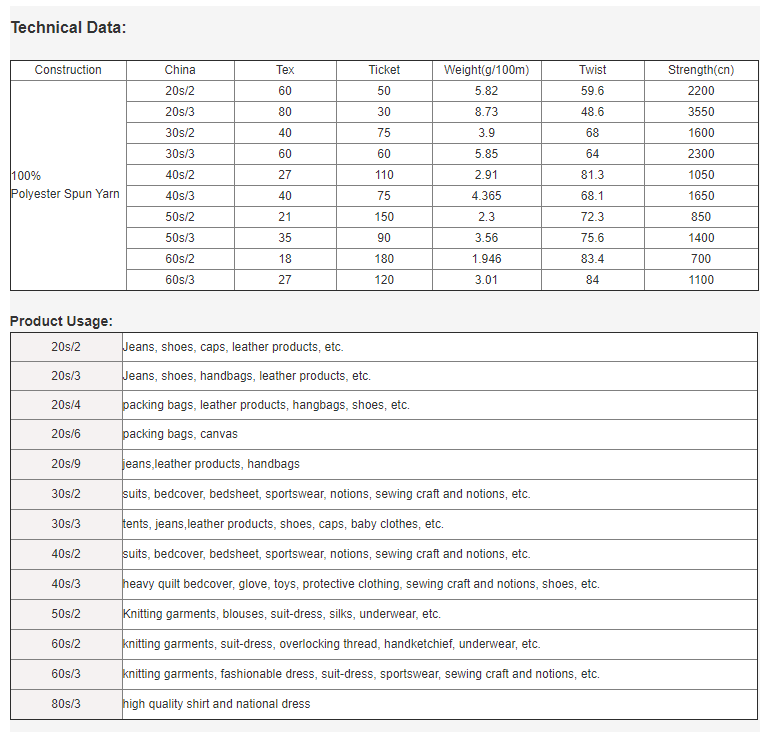Click weight value '5.82'
Viewport: 767px width, 732px height.
point(486,91)
